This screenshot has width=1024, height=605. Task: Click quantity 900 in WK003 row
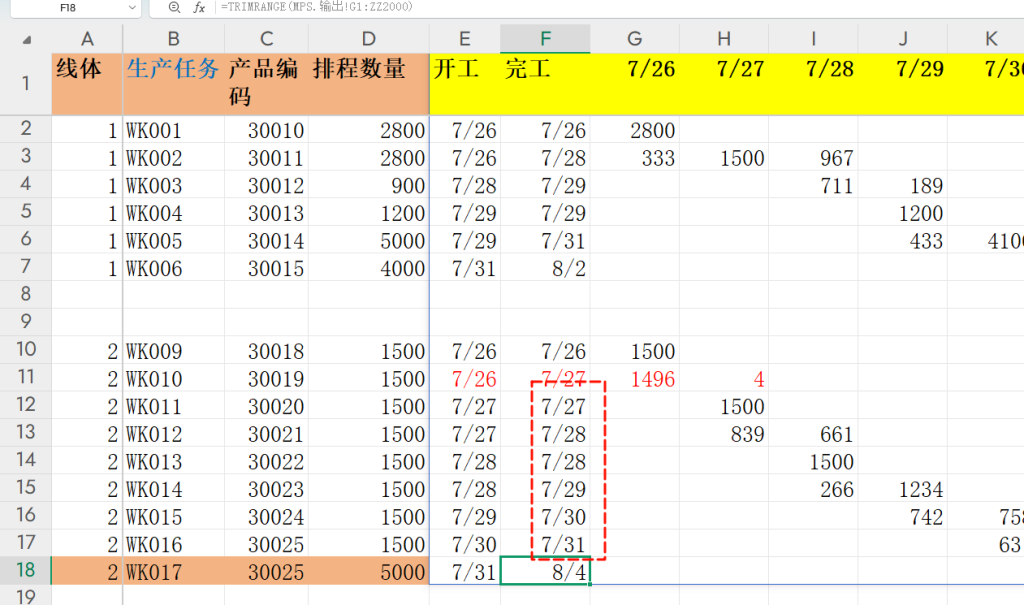click(369, 186)
